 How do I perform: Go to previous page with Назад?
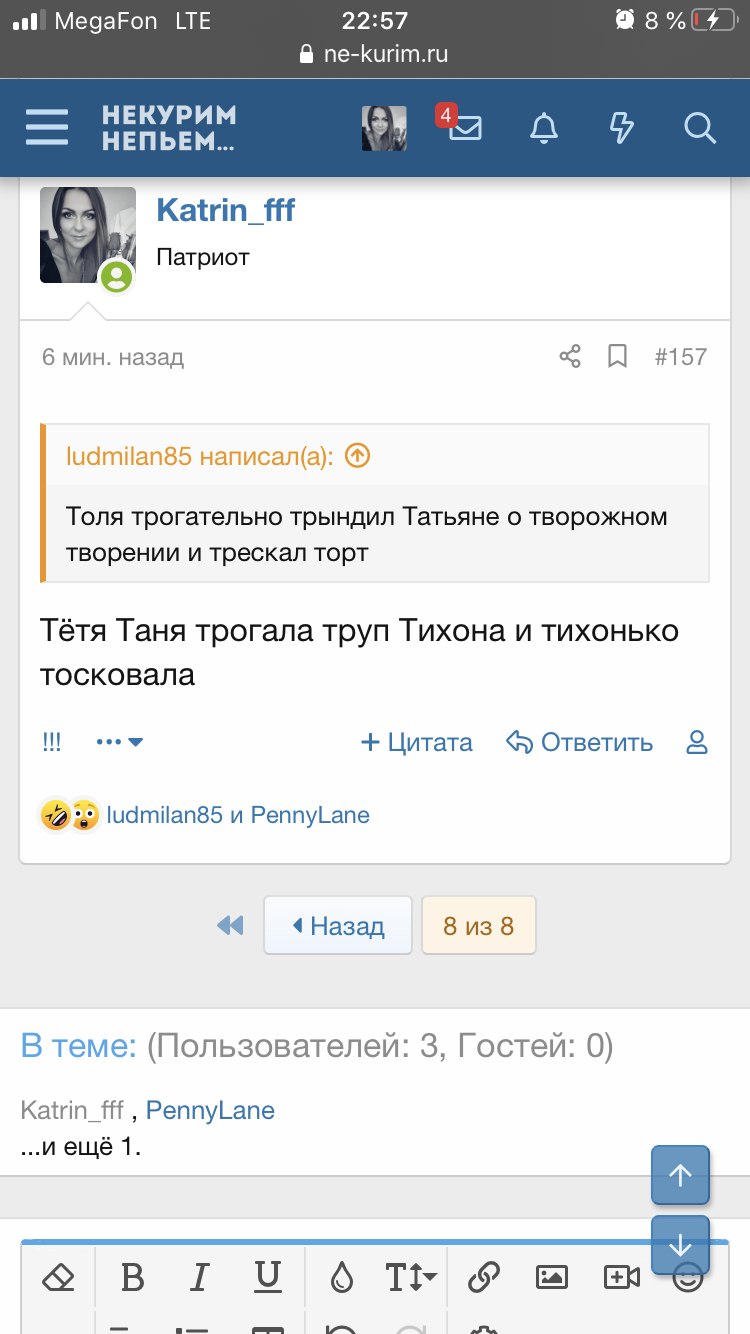(x=338, y=926)
